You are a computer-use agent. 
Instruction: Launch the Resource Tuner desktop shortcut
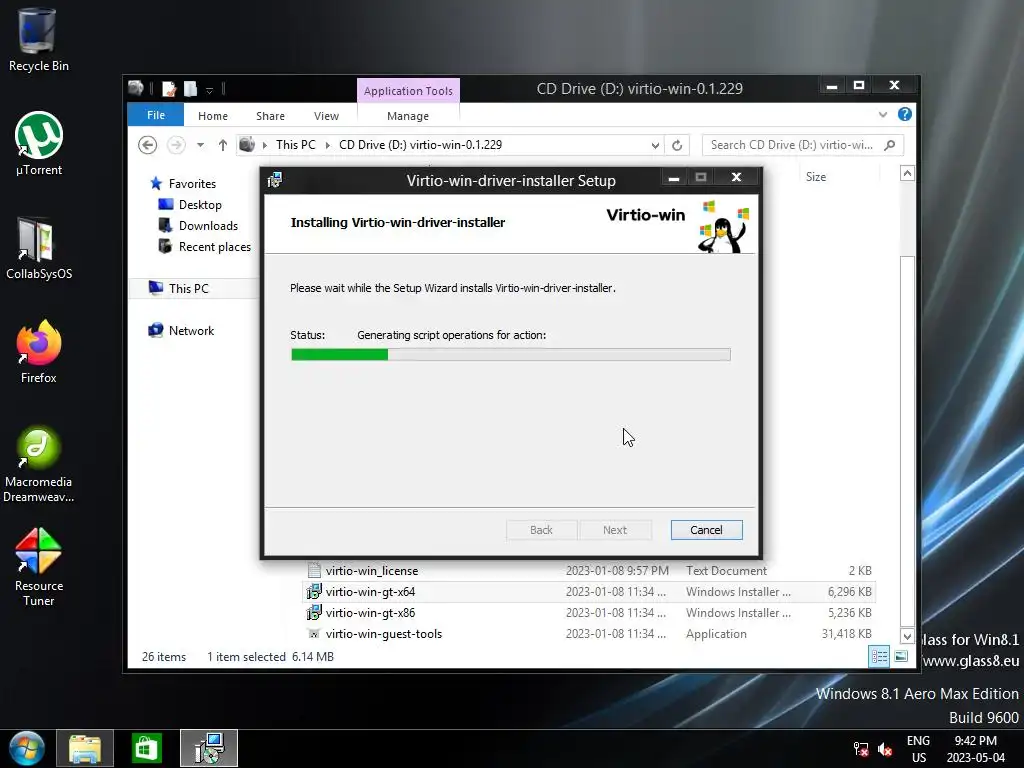pyautogui.click(x=39, y=567)
